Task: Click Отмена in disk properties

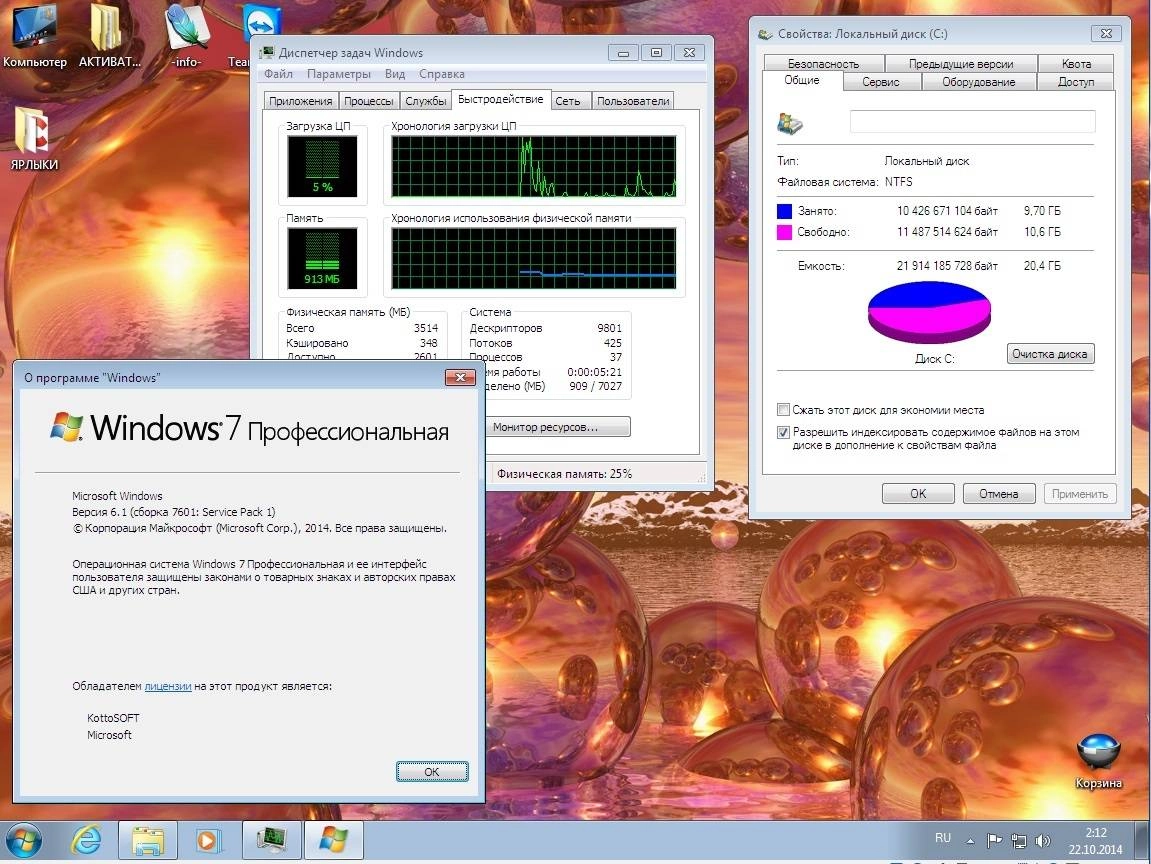Action: (998, 493)
